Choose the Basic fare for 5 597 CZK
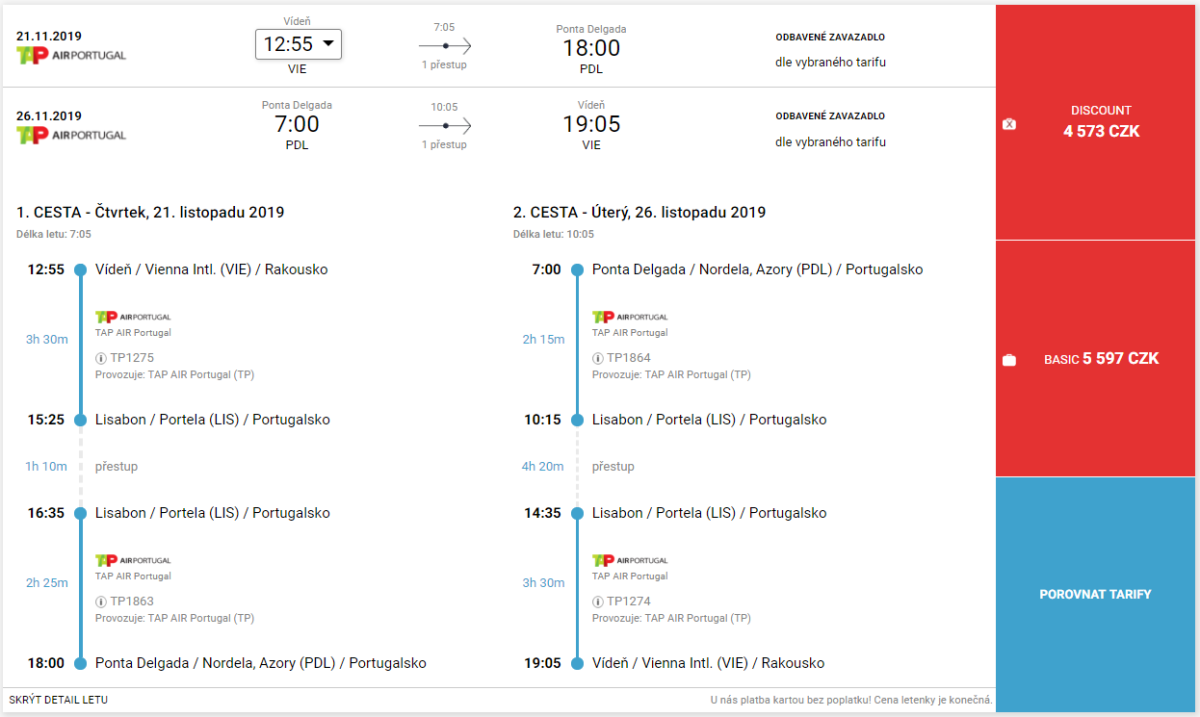The height and width of the screenshot is (717, 1200). coord(1101,359)
